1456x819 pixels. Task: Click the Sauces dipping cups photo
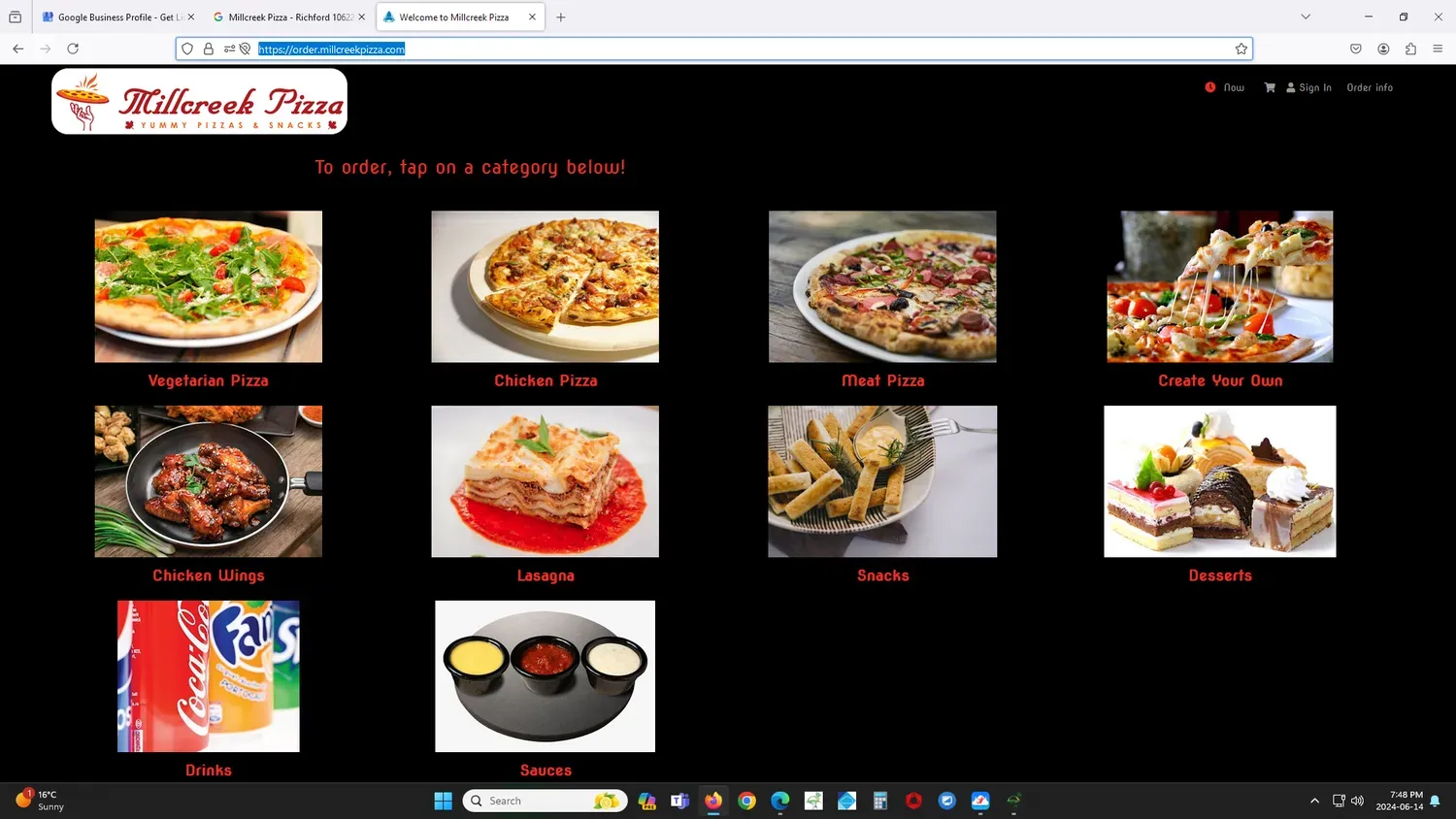(546, 676)
